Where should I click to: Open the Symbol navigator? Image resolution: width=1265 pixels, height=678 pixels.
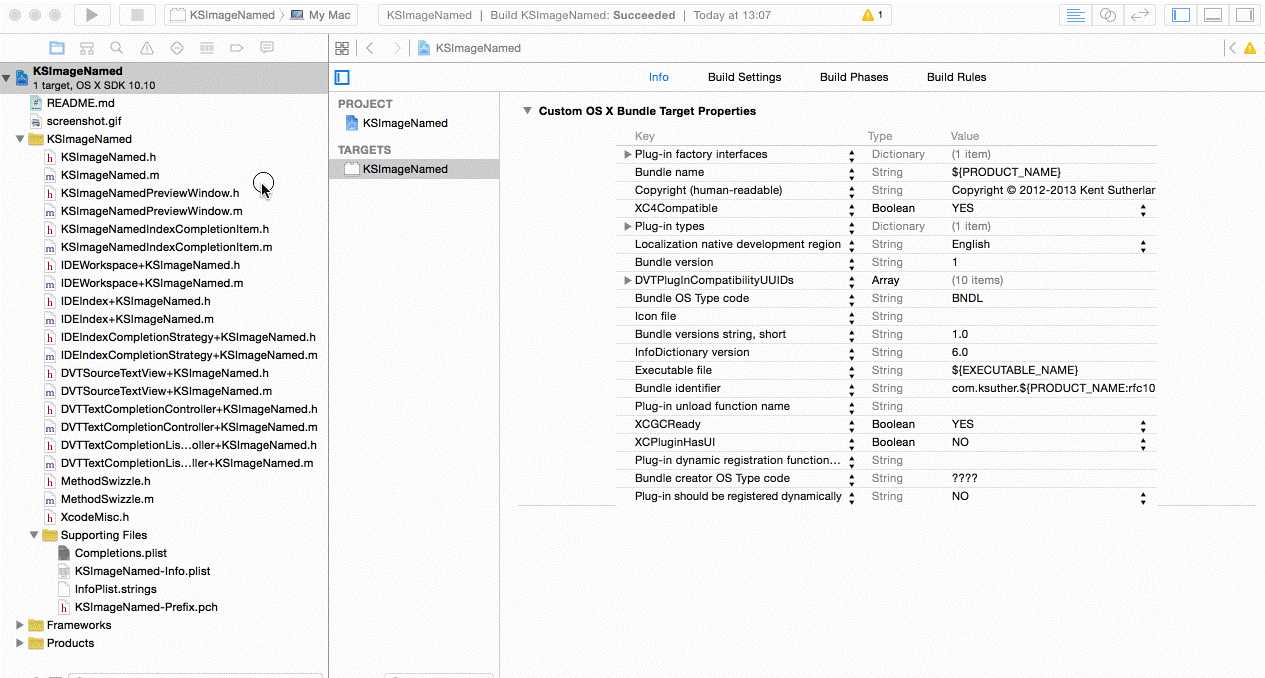87,48
